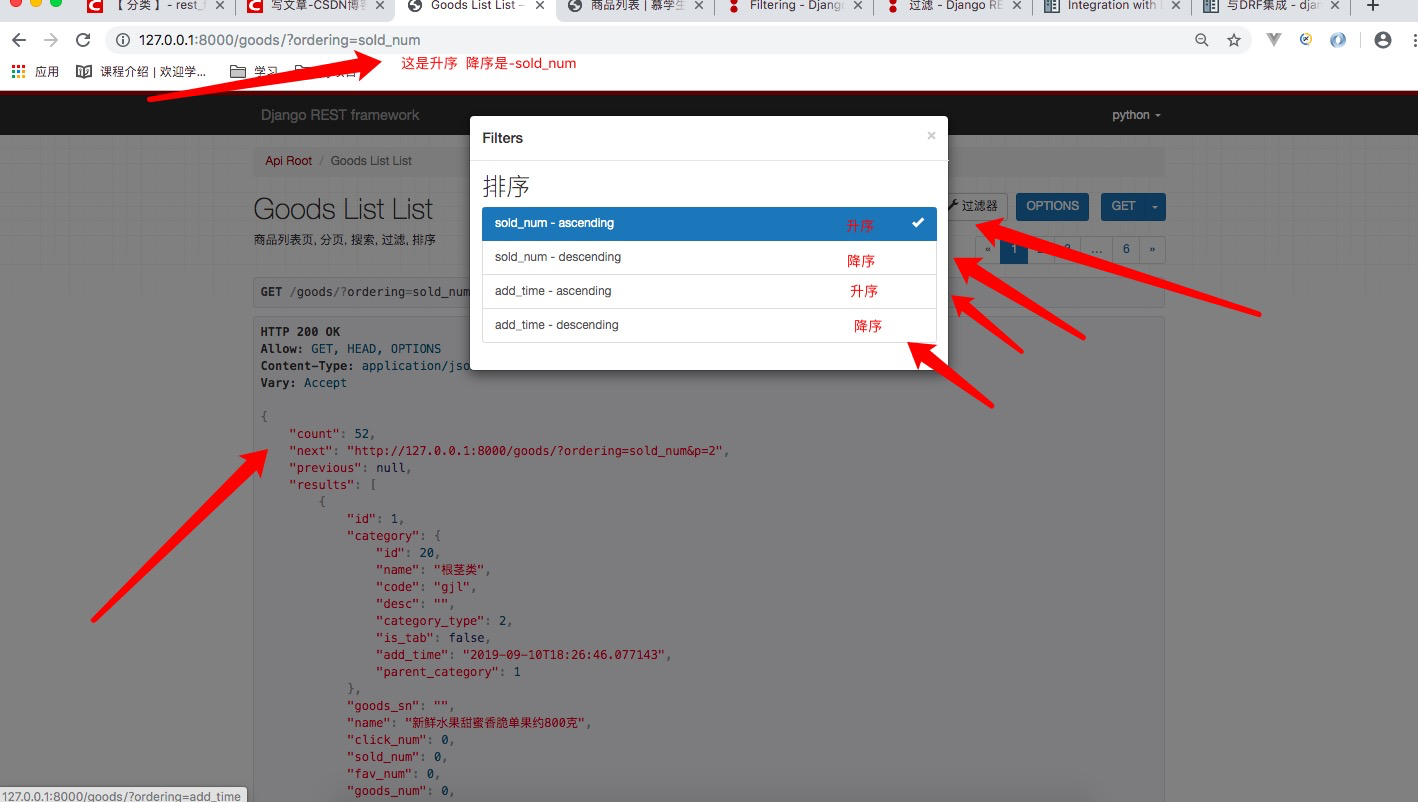Viewport: 1418px width, 802px height.
Task: Open the 课程介绍 bookmark
Action: [x=141, y=72]
